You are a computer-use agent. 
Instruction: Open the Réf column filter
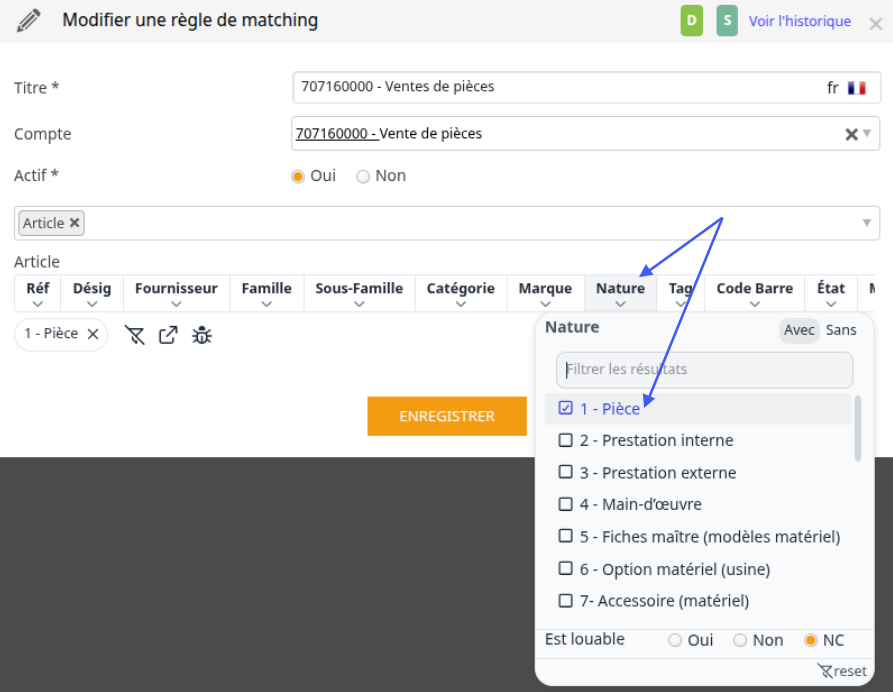tap(38, 294)
